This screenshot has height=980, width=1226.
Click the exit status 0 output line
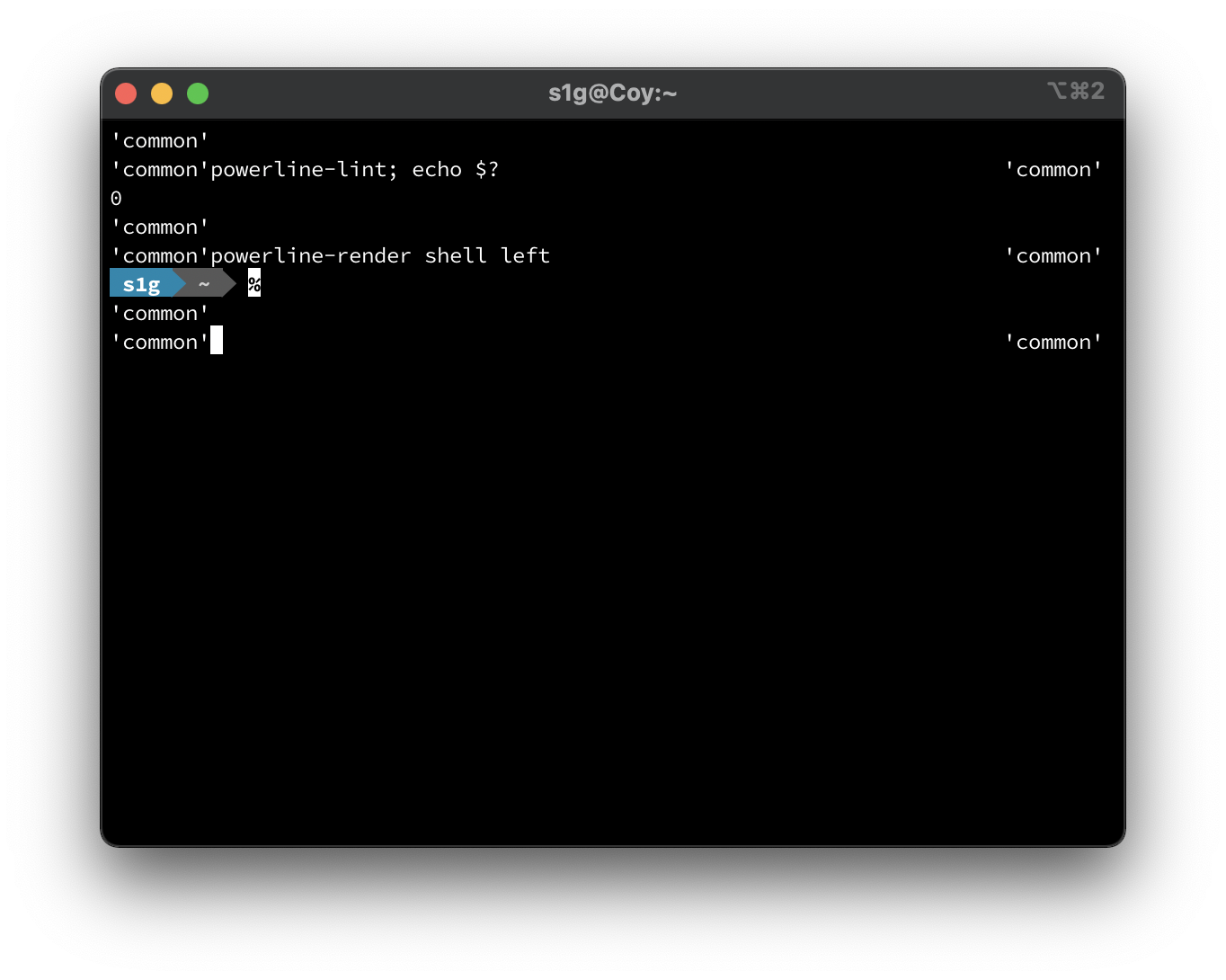(x=115, y=198)
